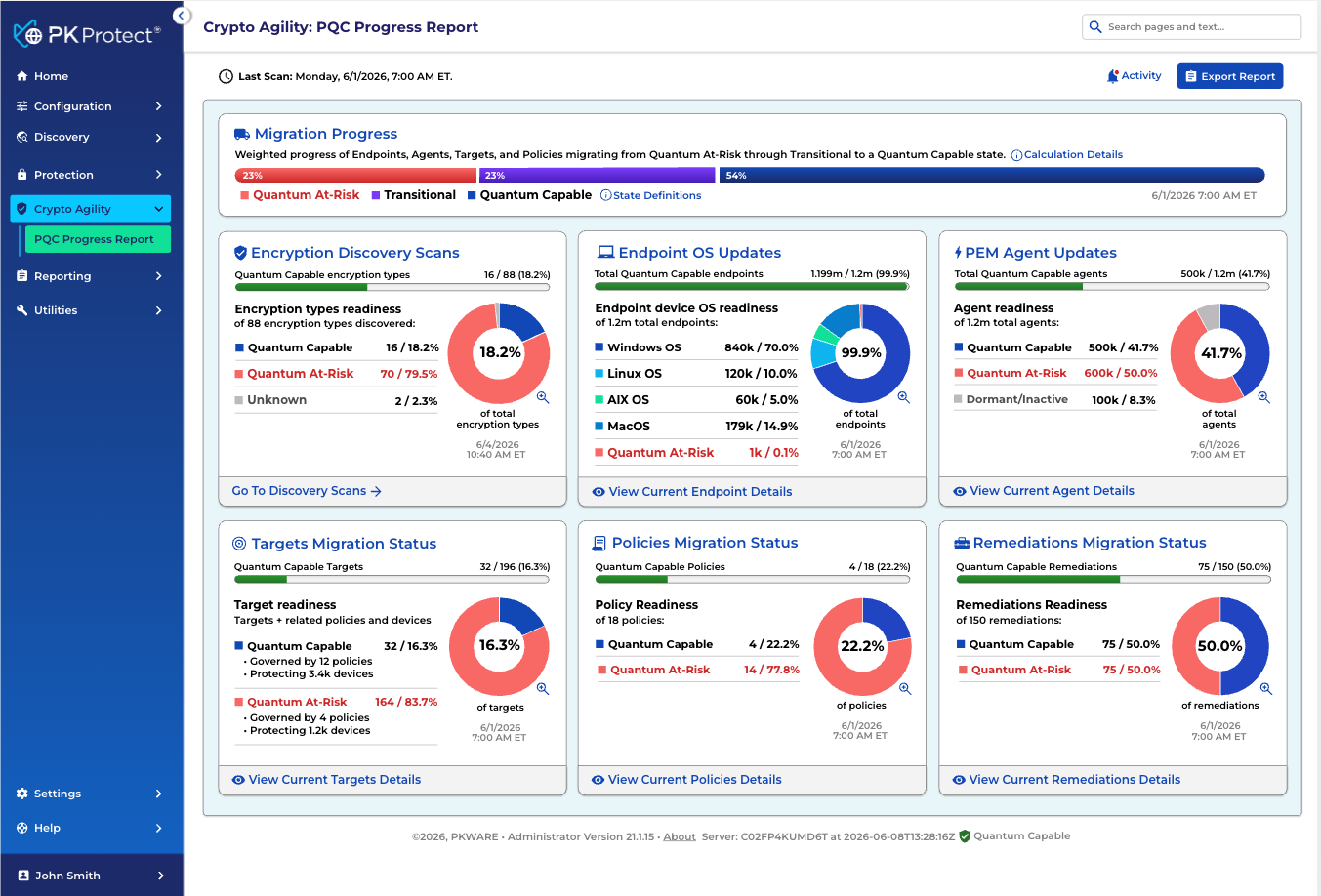Click the info icon beside Calculation Details
Viewport: 1321px width, 896px height.
1016,155
